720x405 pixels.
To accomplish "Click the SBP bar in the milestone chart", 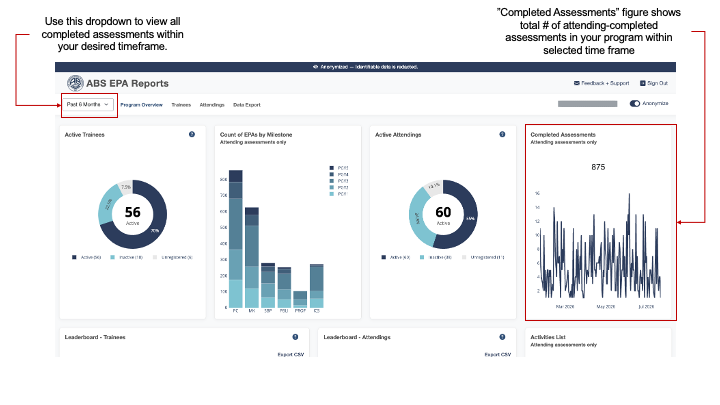I will pyautogui.click(x=268, y=285).
